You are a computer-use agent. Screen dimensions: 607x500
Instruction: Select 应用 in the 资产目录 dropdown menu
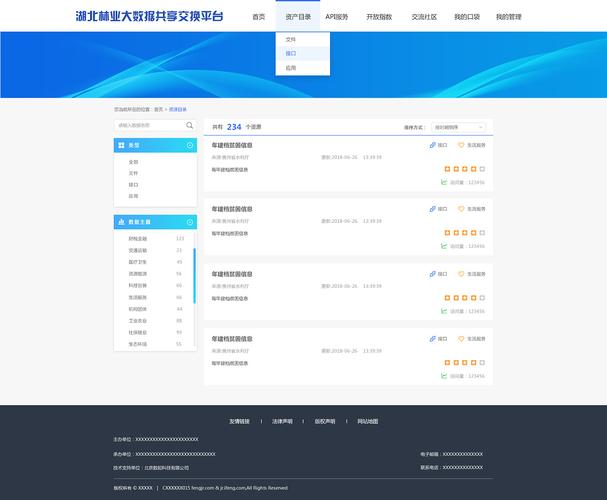click(303, 68)
